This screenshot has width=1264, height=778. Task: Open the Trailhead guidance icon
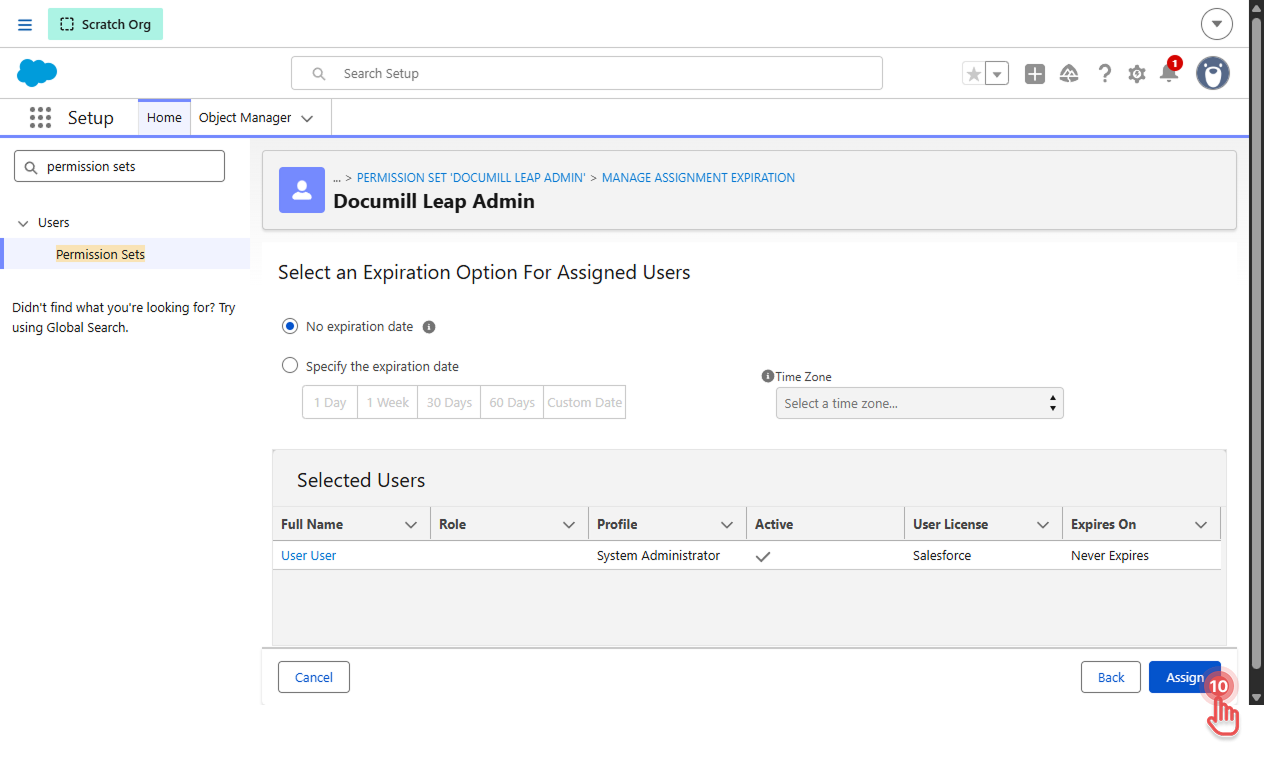[x=1069, y=74]
